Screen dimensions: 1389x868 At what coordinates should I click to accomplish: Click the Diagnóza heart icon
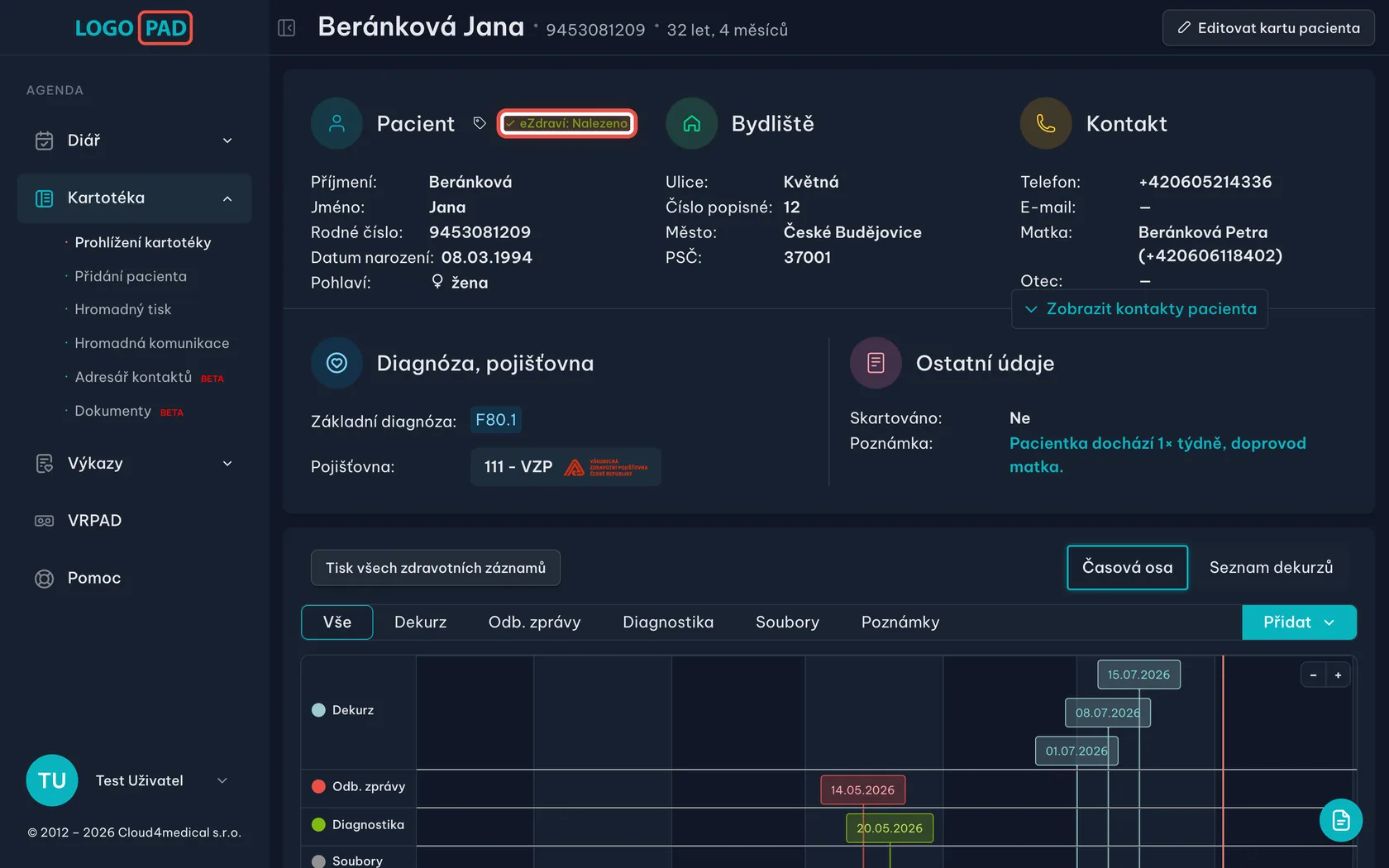(x=337, y=363)
